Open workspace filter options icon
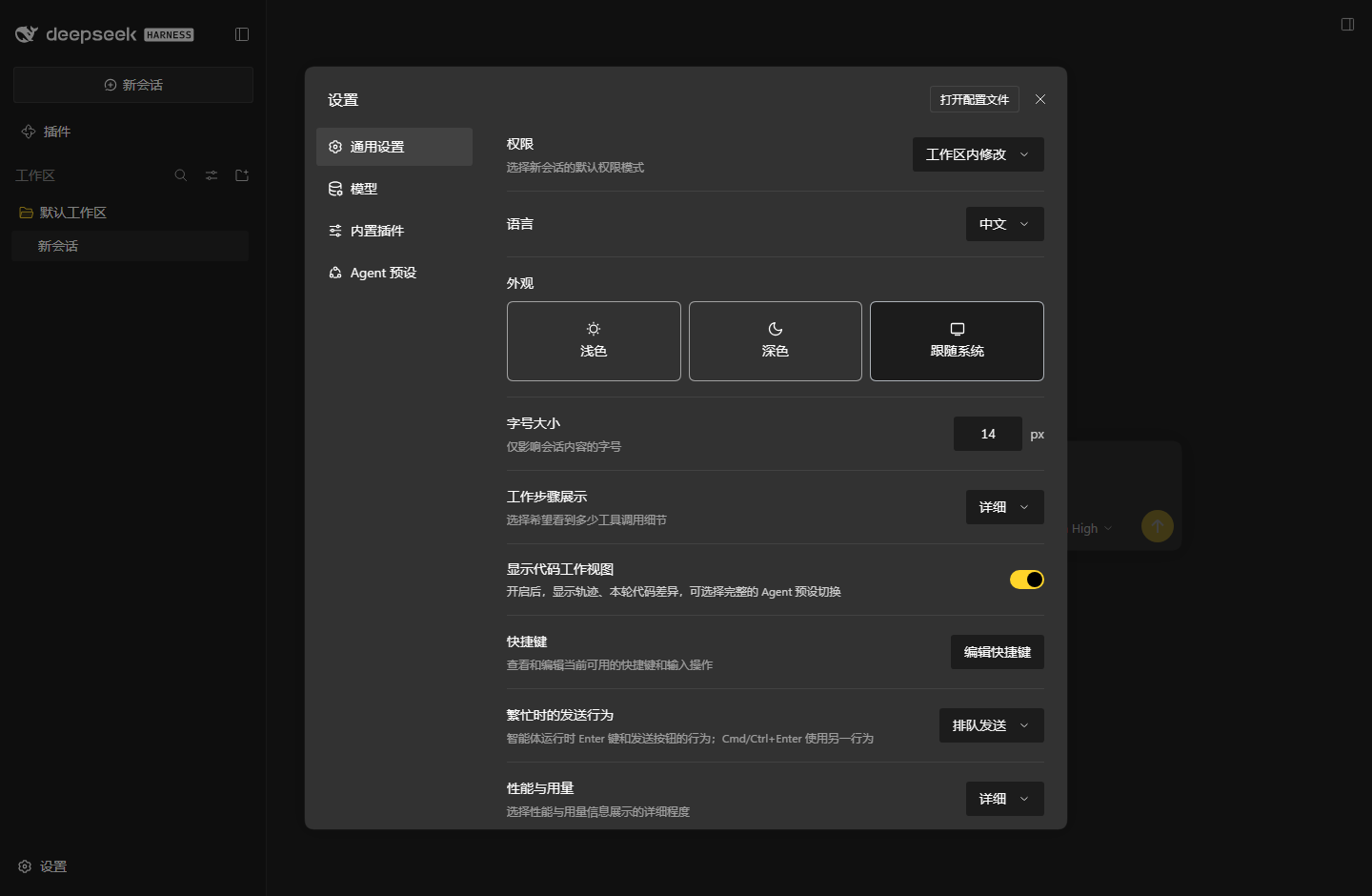The height and width of the screenshot is (896, 1372). click(x=212, y=175)
